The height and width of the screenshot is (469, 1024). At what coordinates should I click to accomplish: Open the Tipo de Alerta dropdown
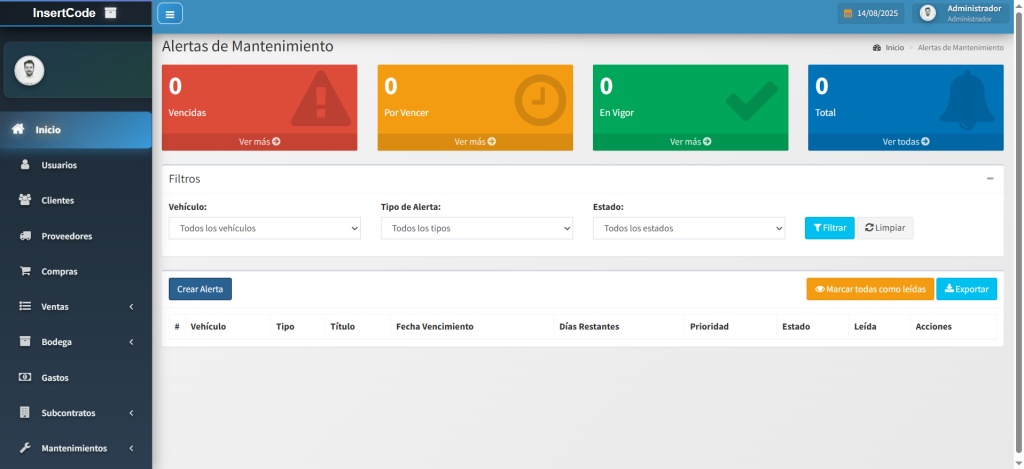pos(476,228)
